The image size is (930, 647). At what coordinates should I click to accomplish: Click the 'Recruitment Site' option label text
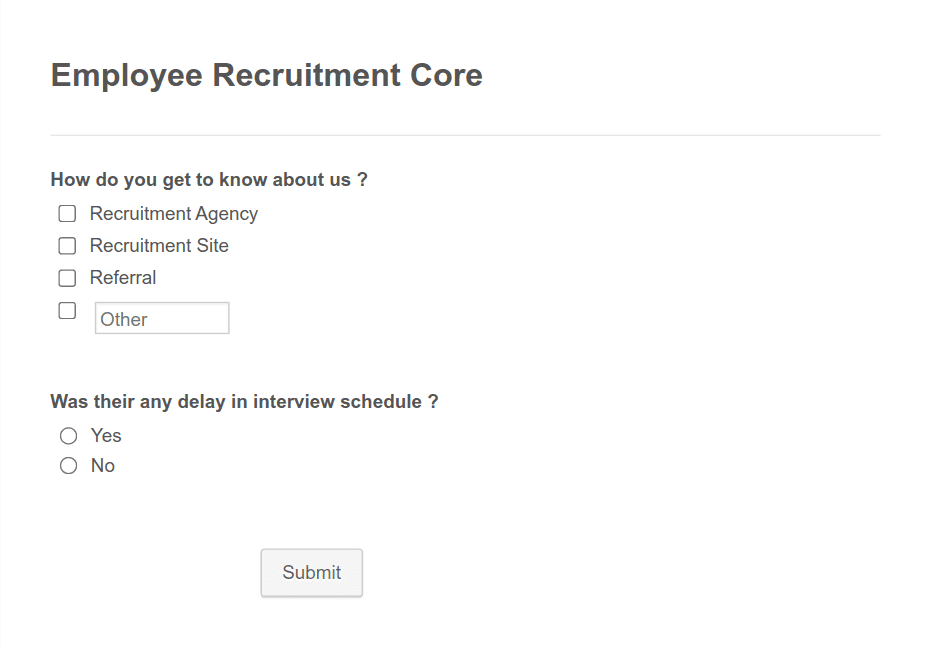pos(159,246)
